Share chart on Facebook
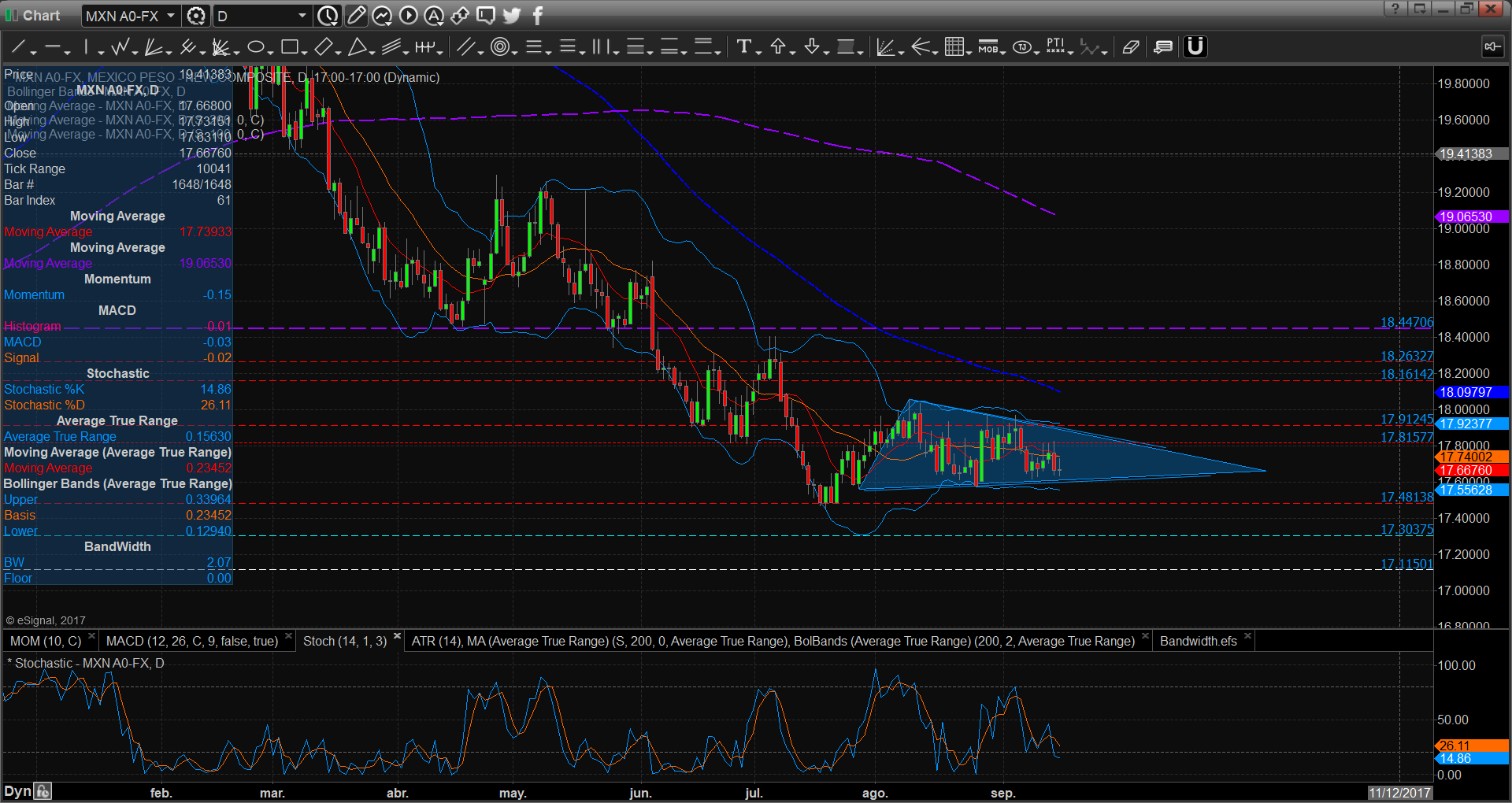 tap(538, 16)
